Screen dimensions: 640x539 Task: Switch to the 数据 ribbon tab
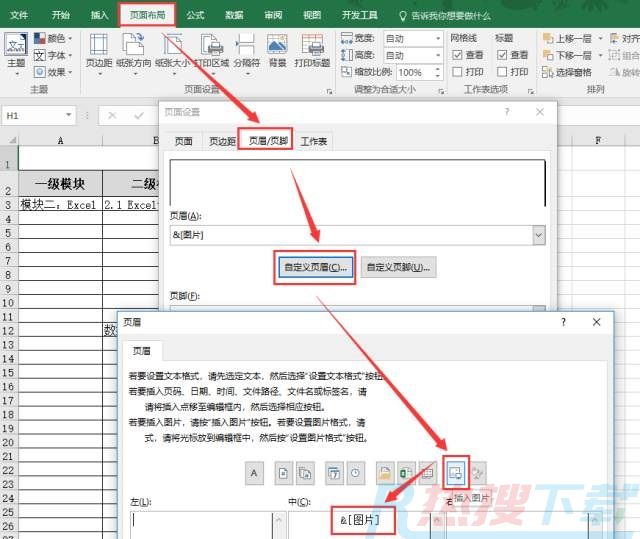click(234, 16)
